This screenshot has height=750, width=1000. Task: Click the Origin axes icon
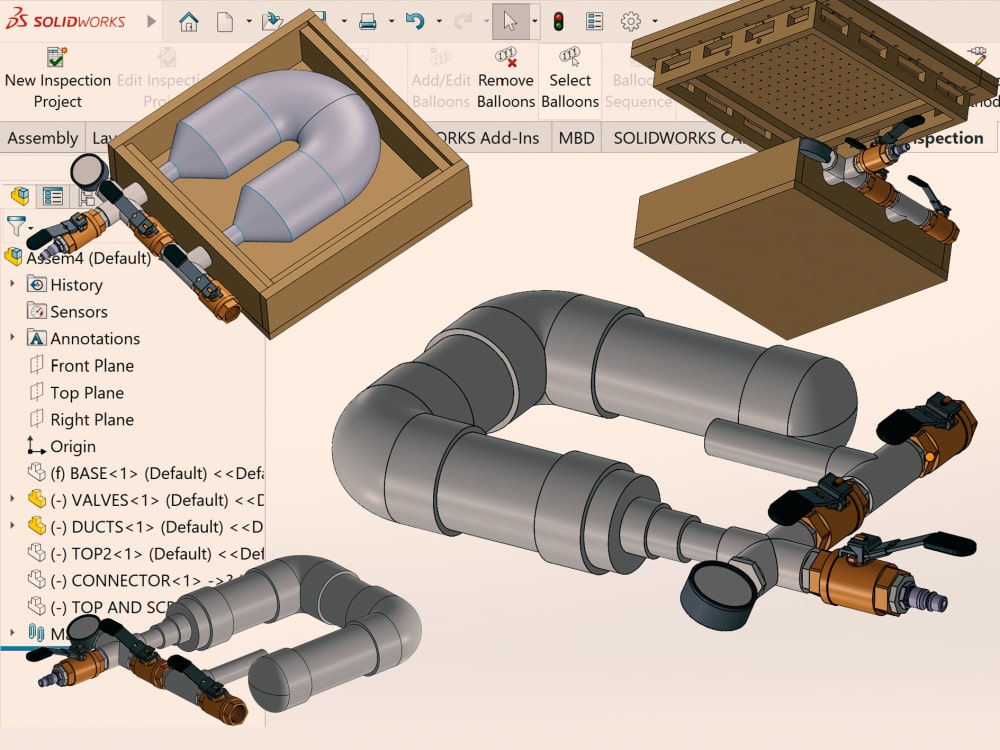tap(36, 445)
